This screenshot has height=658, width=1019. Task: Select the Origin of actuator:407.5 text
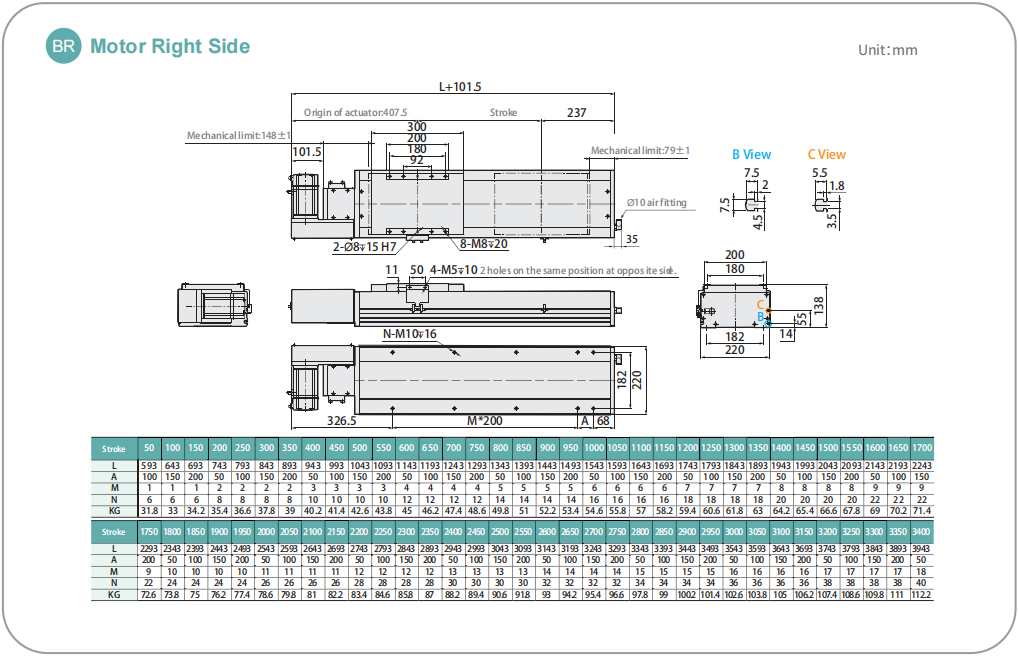pos(356,113)
